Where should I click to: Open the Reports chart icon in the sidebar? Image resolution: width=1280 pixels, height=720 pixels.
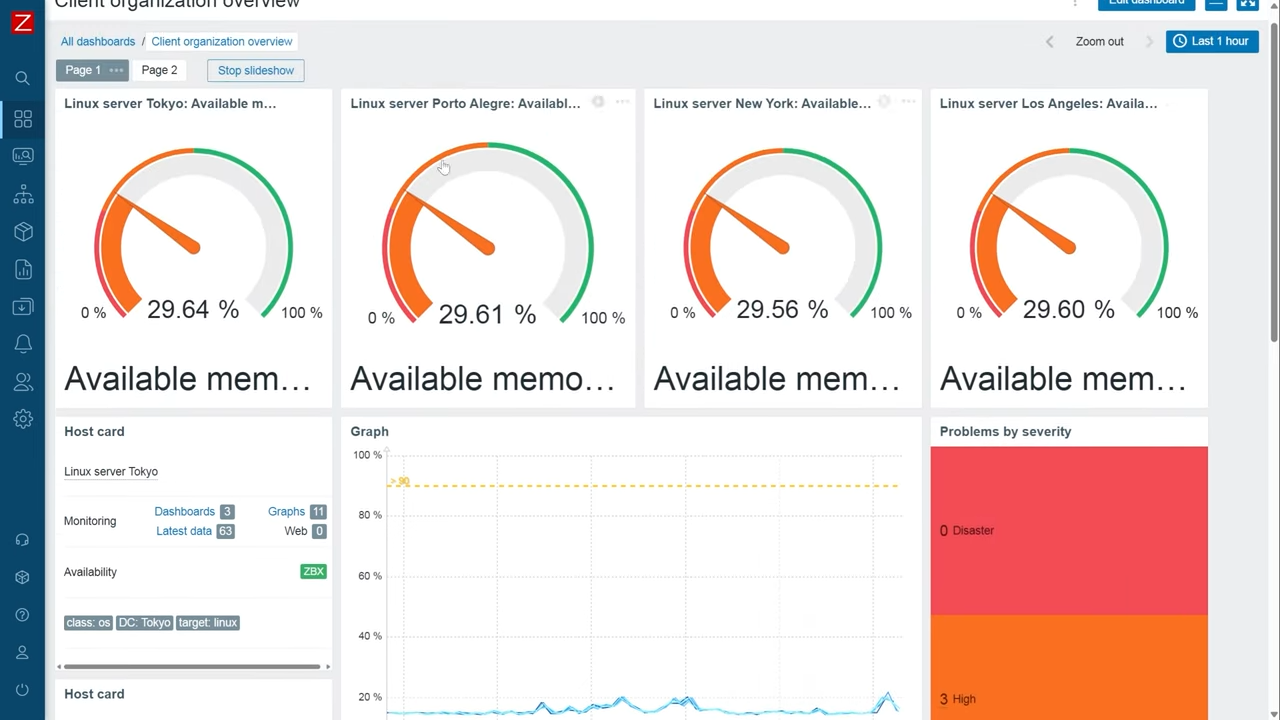pos(22,270)
